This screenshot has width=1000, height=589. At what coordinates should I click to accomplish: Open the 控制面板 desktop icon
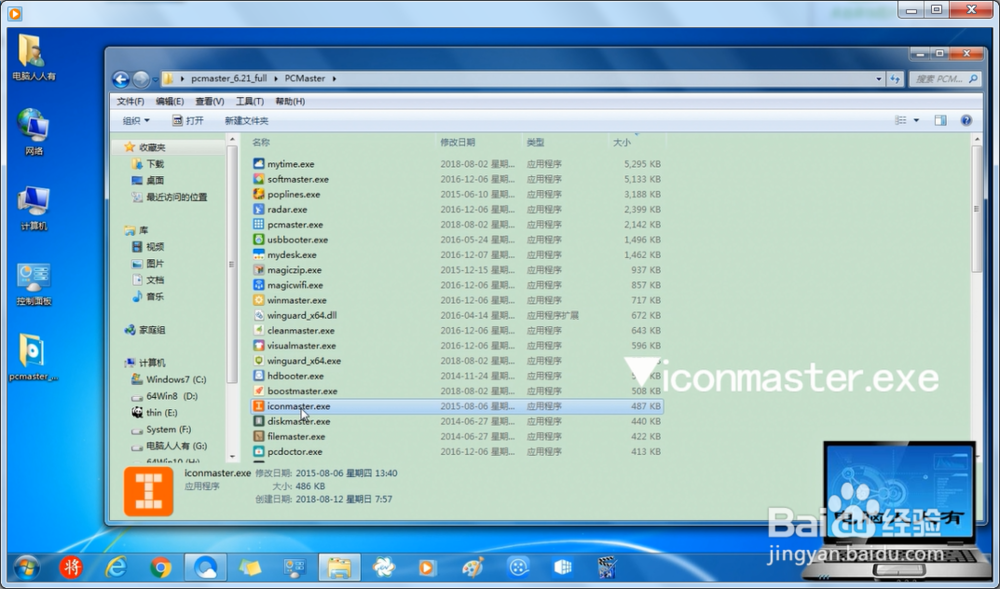pos(33,284)
